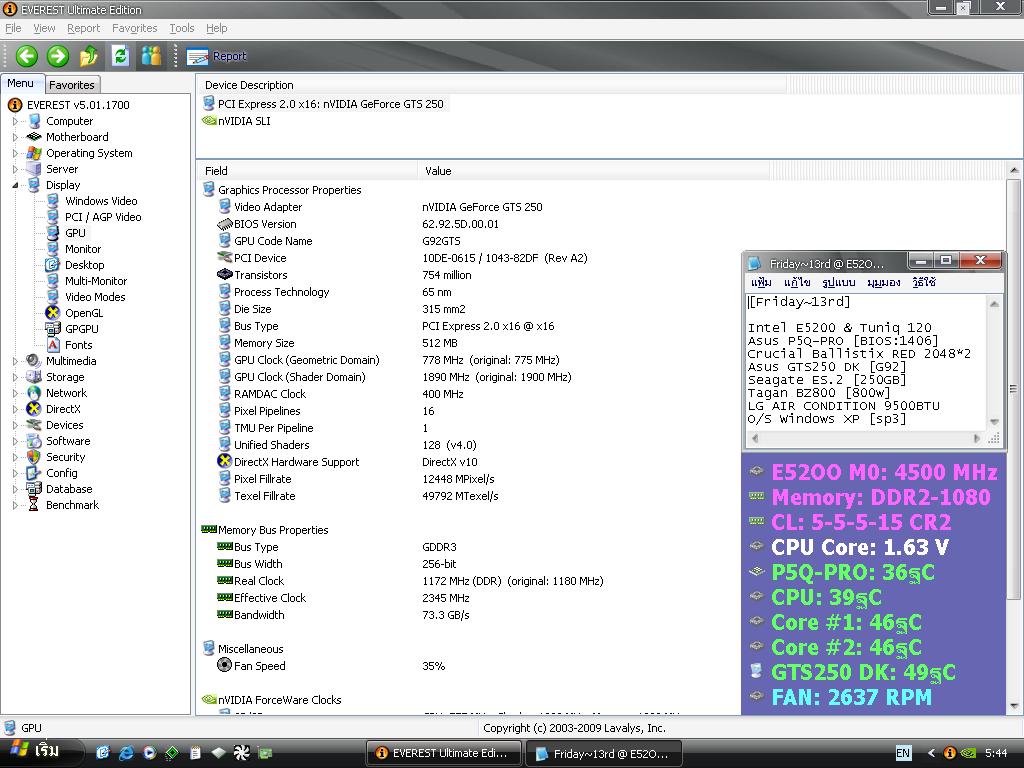
Task: Expand the Computer tree node
Action: 15,121
